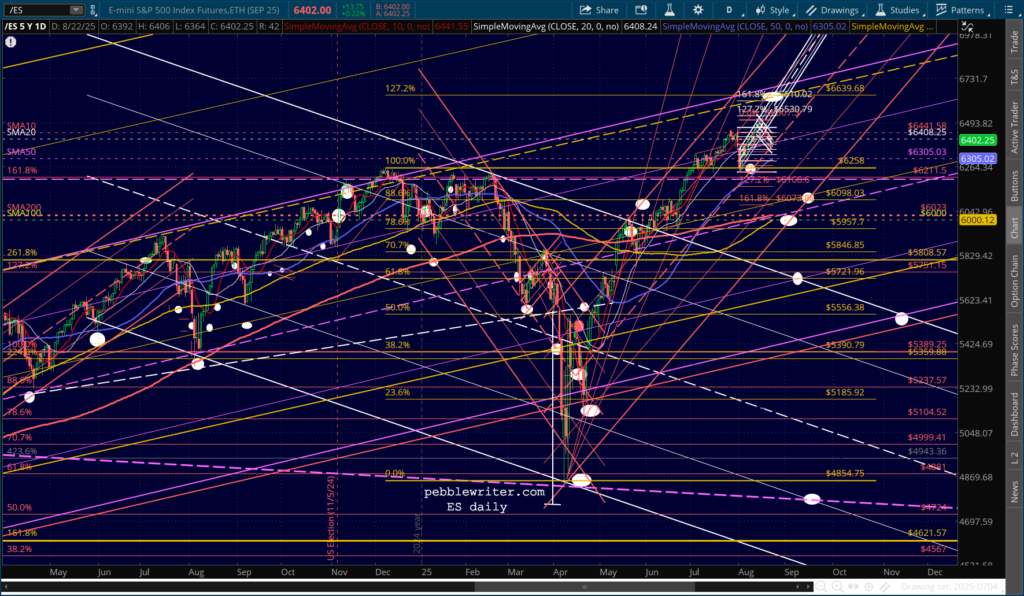Click the yellow 6000.12 price bubble
Image resolution: width=1024 pixels, height=596 pixels.
click(x=977, y=220)
